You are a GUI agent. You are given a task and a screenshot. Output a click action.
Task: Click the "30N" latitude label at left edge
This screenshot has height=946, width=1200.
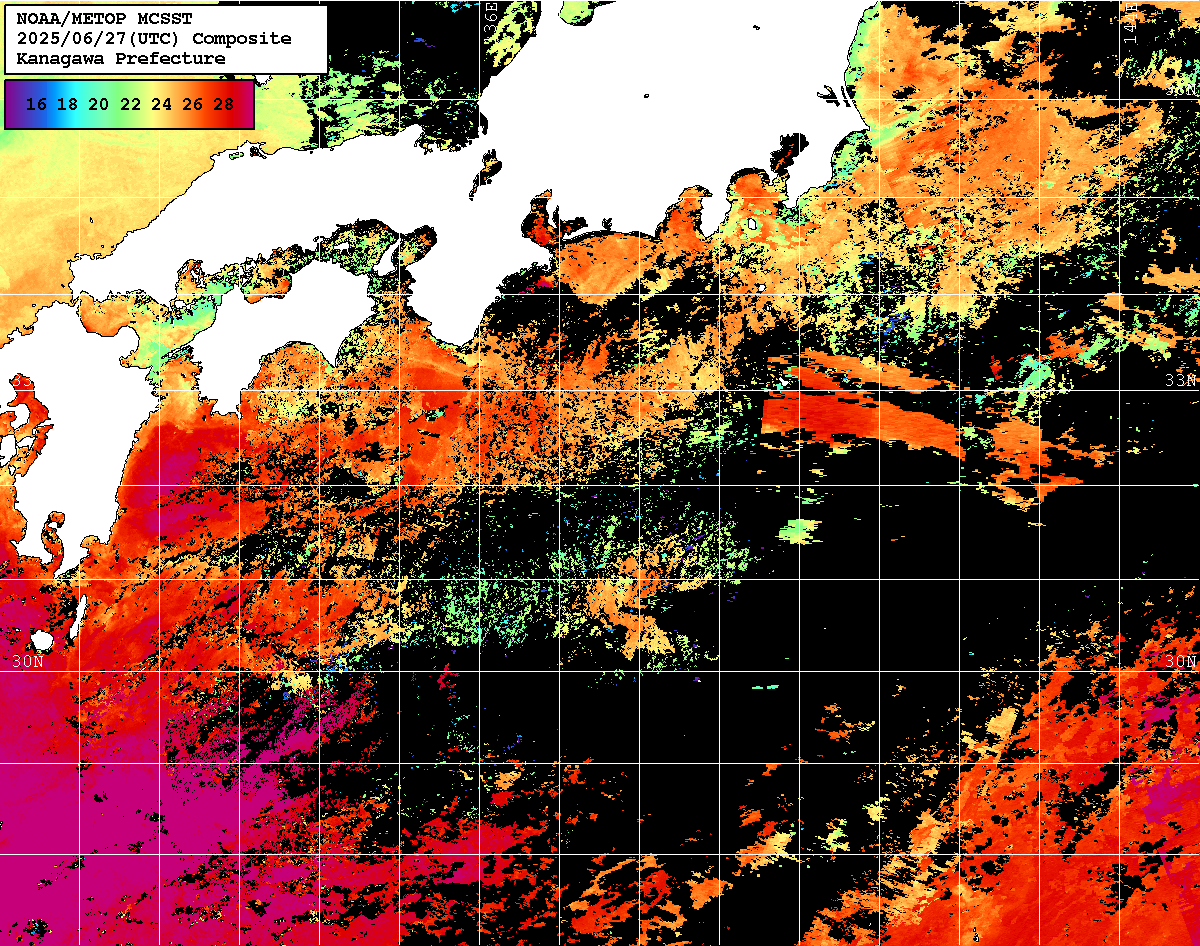[29, 662]
